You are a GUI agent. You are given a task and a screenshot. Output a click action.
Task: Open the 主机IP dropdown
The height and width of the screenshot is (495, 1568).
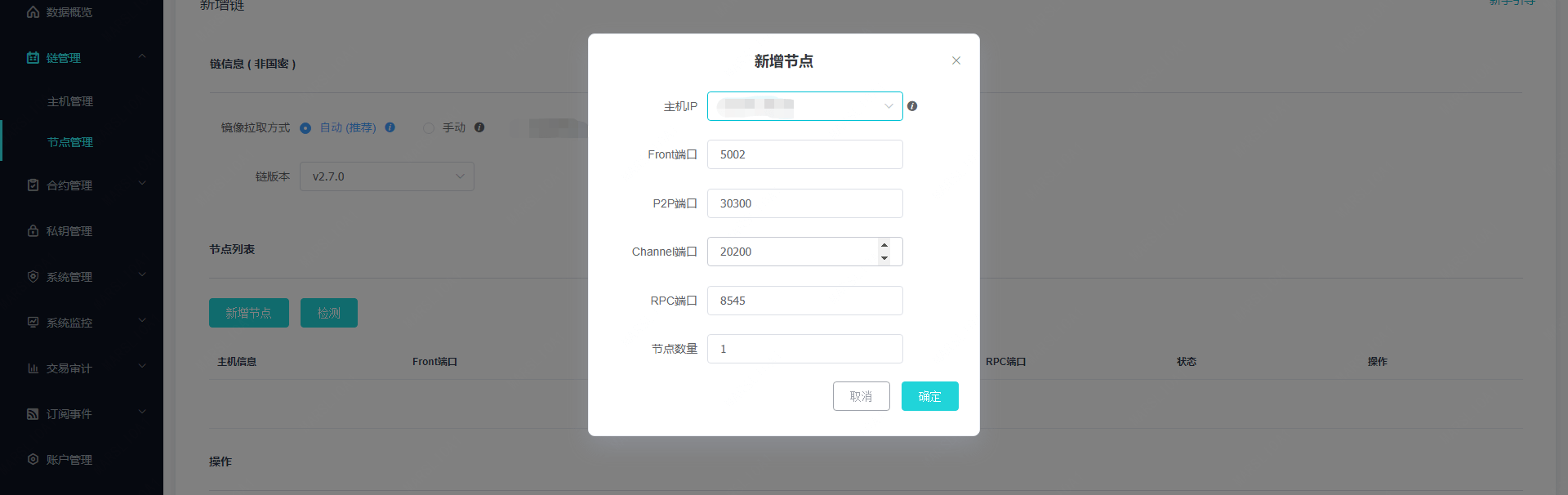click(x=805, y=106)
